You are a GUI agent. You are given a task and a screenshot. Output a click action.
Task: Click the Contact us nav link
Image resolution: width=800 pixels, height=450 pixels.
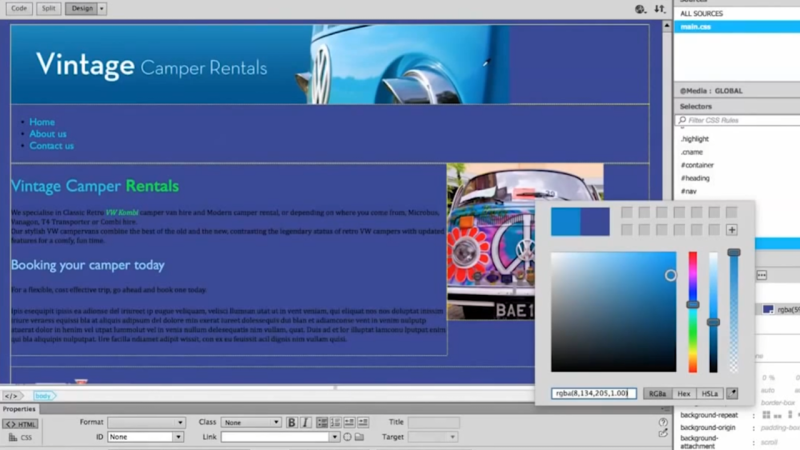point(52,145)
